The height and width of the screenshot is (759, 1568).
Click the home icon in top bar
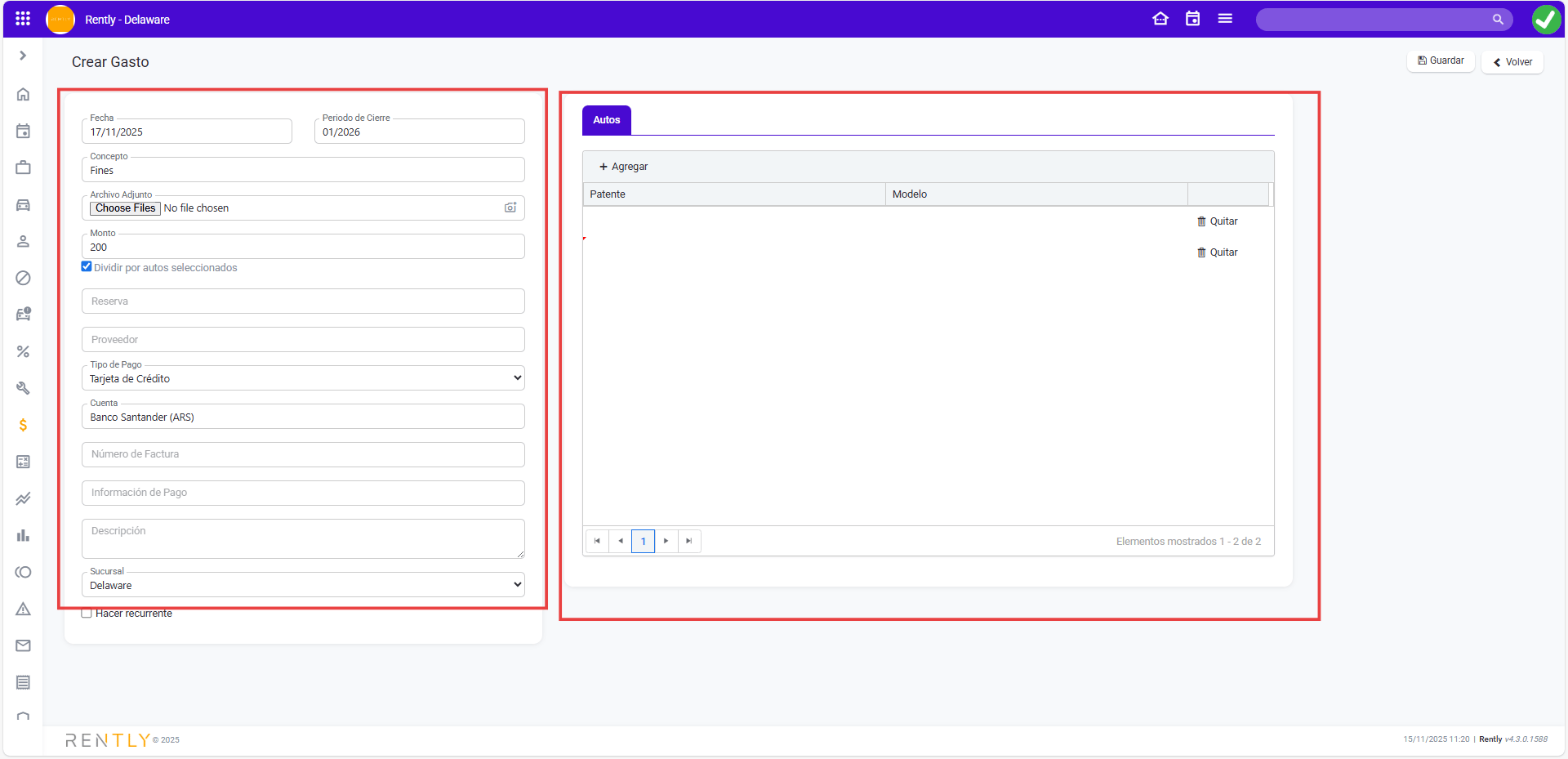(1160, 19)
